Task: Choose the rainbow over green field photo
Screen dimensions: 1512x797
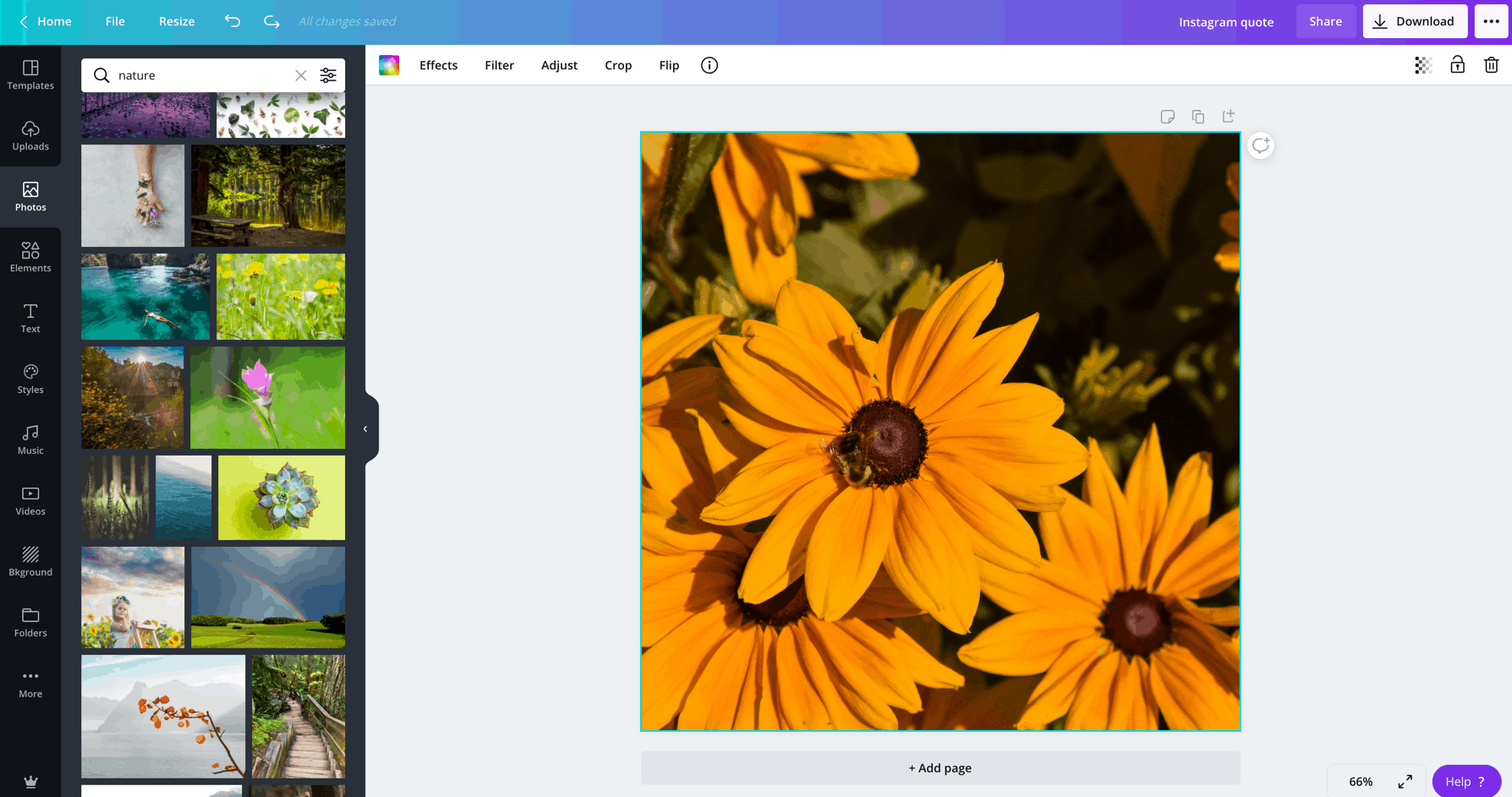Action: (x=268, y=598)
